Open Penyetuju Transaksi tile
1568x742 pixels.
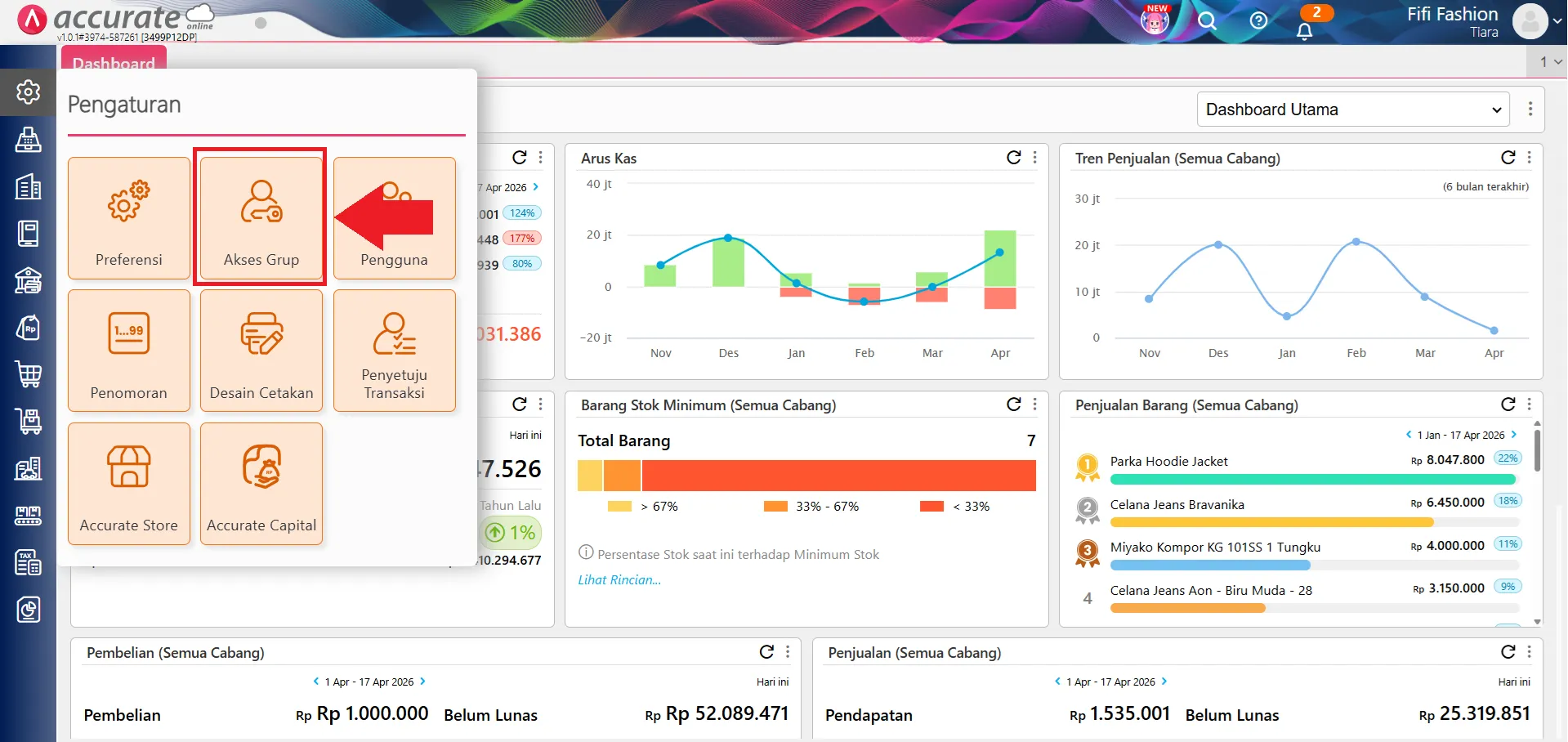(394, 351)
